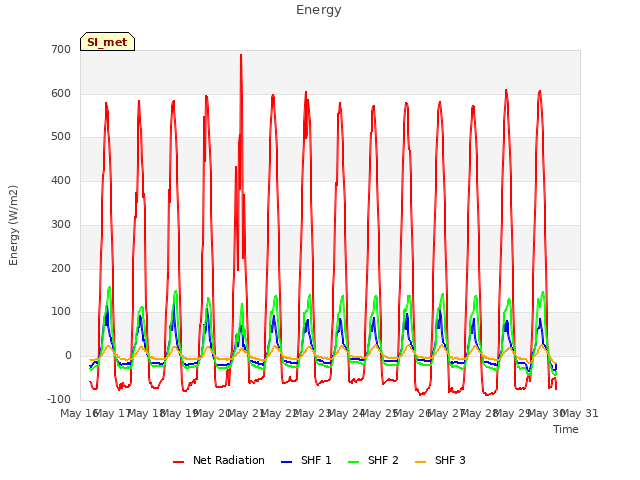Click the May 16 x-axis label
The height and width of the screenshot is (480, 640).
[79, 413]
